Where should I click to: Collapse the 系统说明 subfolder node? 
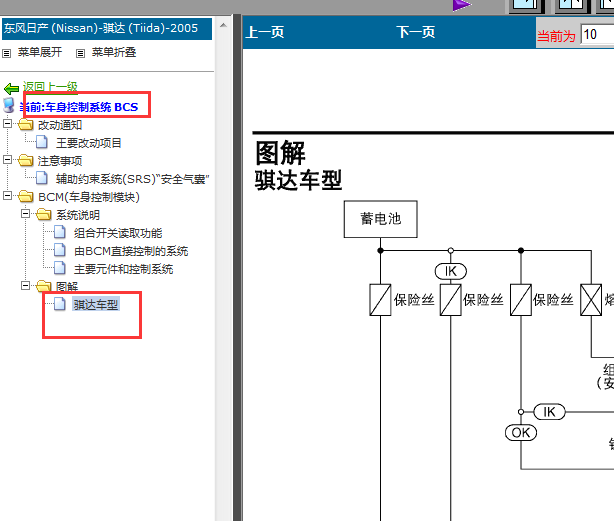[25, 214]
